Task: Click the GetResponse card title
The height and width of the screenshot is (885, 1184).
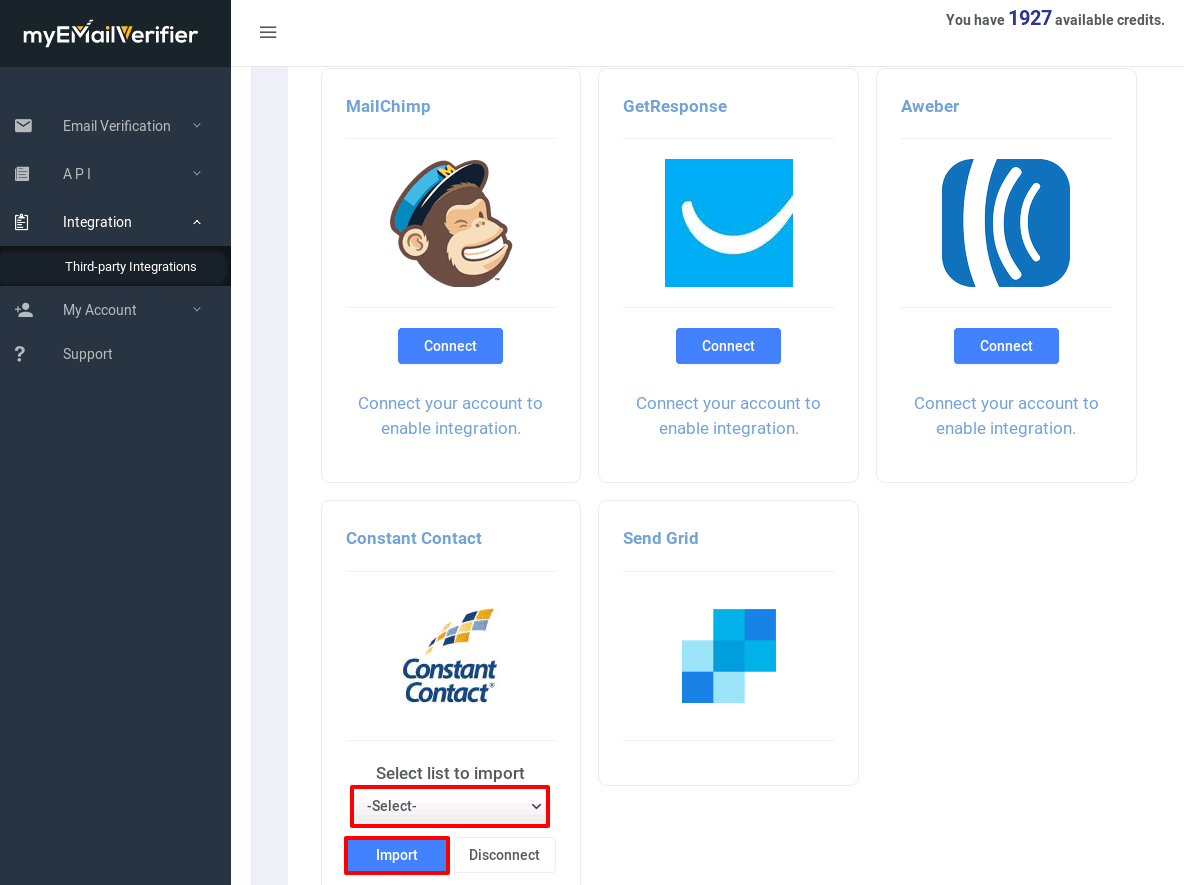Action: (x=675, y=106)
